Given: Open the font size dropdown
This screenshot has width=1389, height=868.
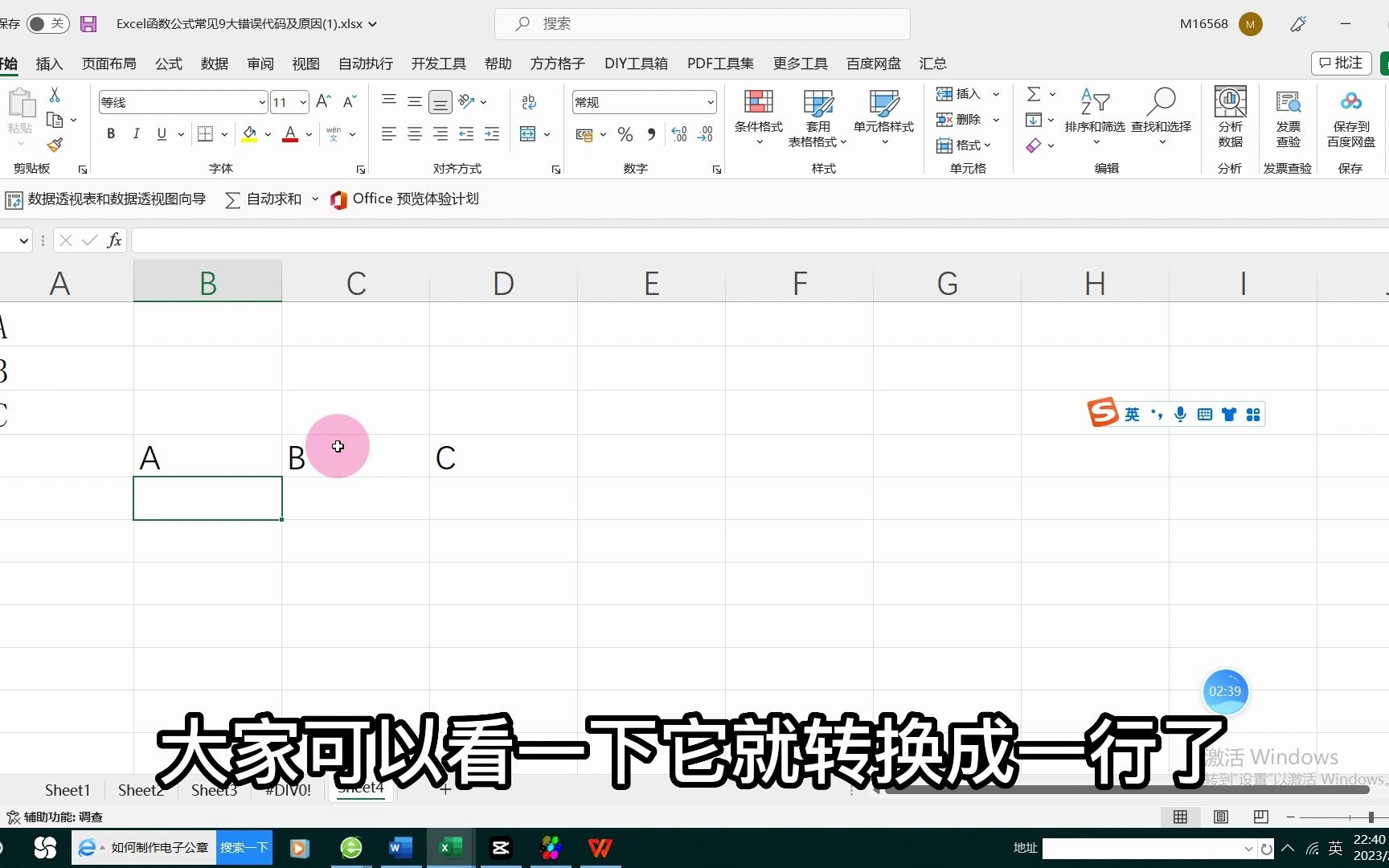Looking at the screenshot, I should (303, 102).
